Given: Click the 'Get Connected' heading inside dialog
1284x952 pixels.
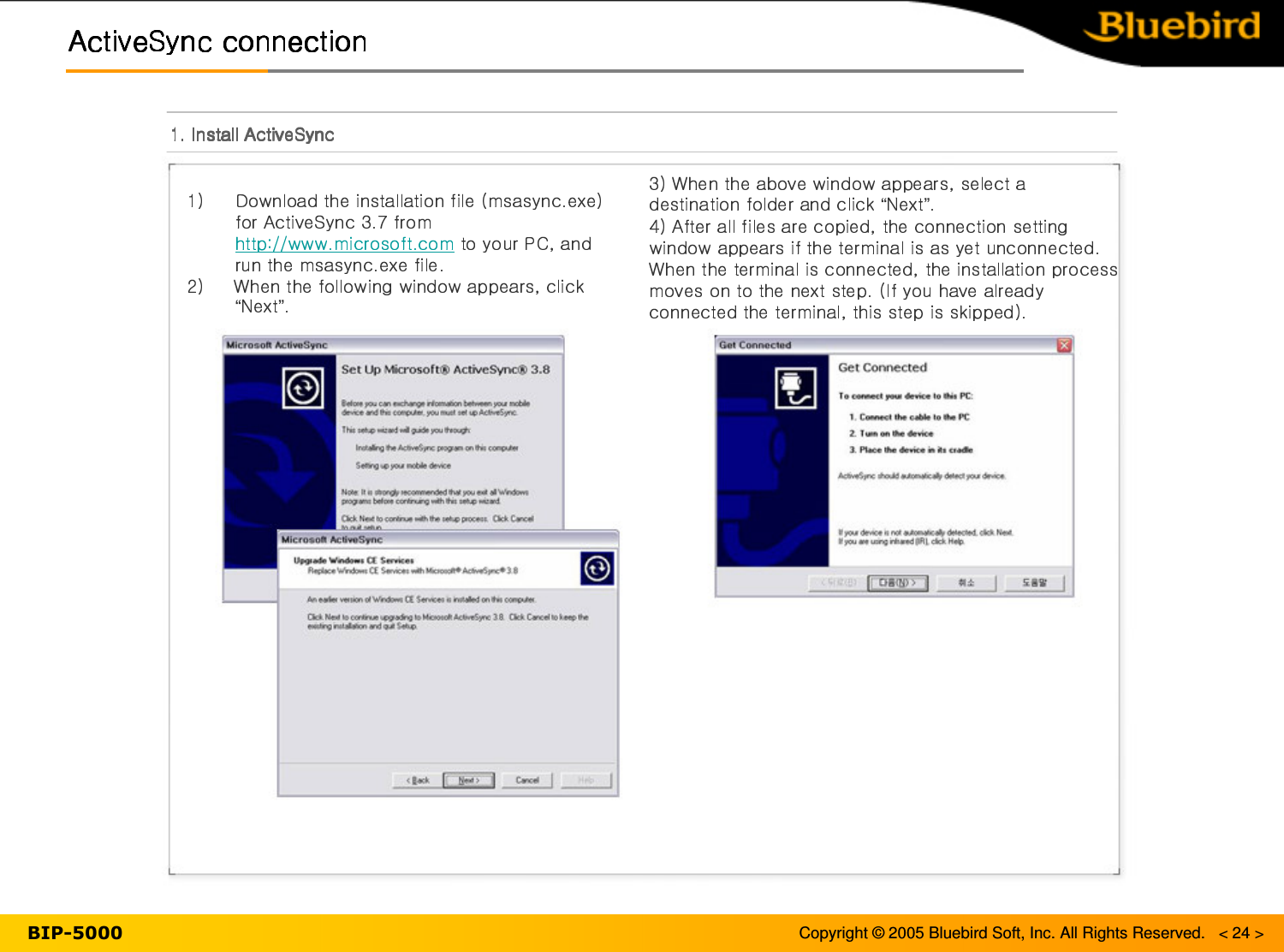Looking at the screenshot, I should (883, 367).
